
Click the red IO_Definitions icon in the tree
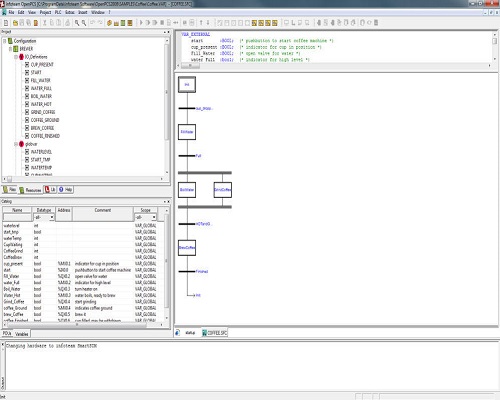tap(22, 57)
